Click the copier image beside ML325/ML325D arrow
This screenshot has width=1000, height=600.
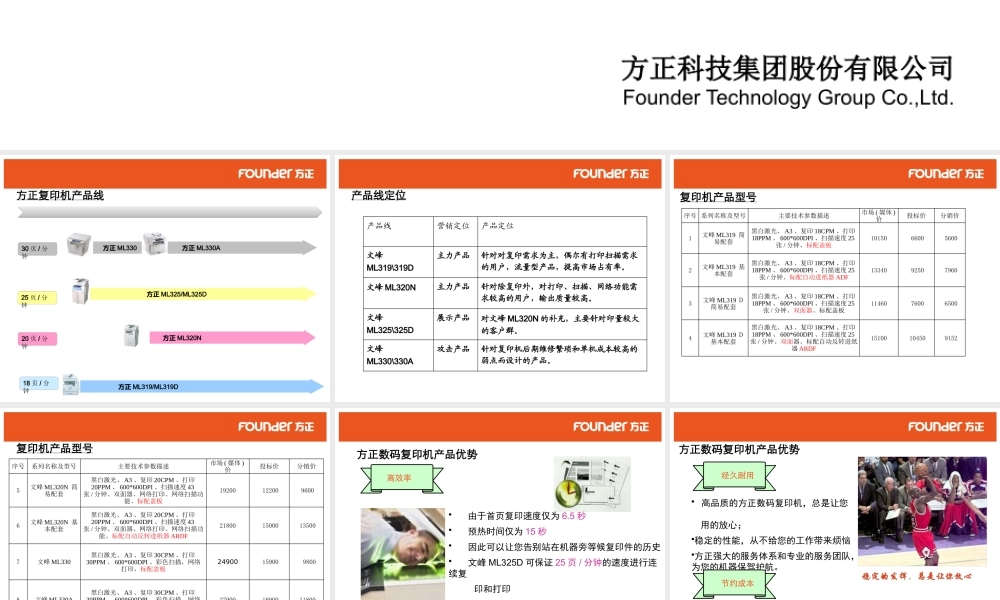click(x=80, y=291)
